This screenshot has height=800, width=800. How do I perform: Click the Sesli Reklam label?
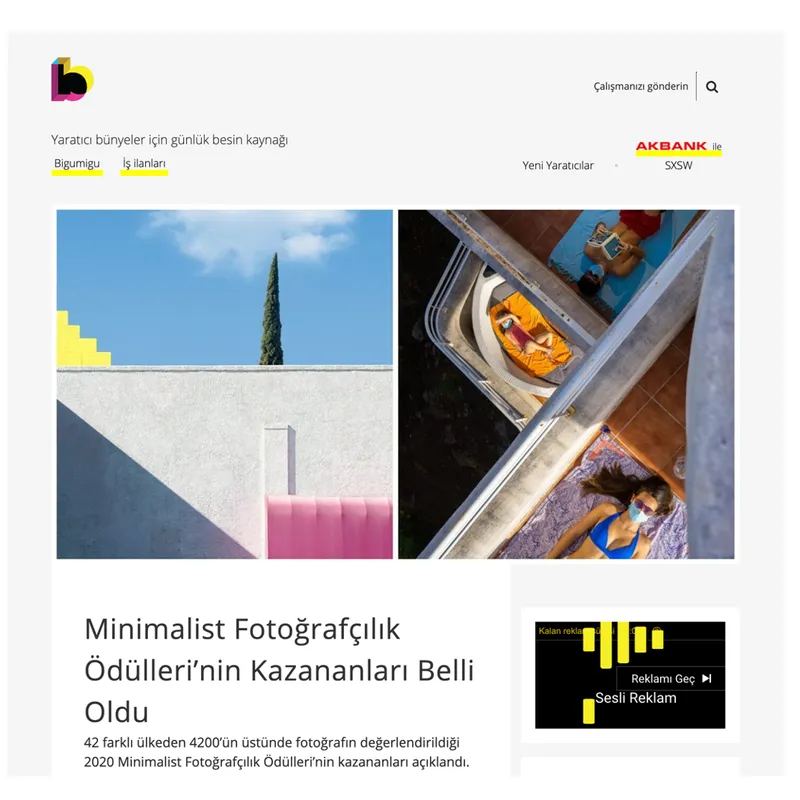pyautogui.click(x=636, y=698)
